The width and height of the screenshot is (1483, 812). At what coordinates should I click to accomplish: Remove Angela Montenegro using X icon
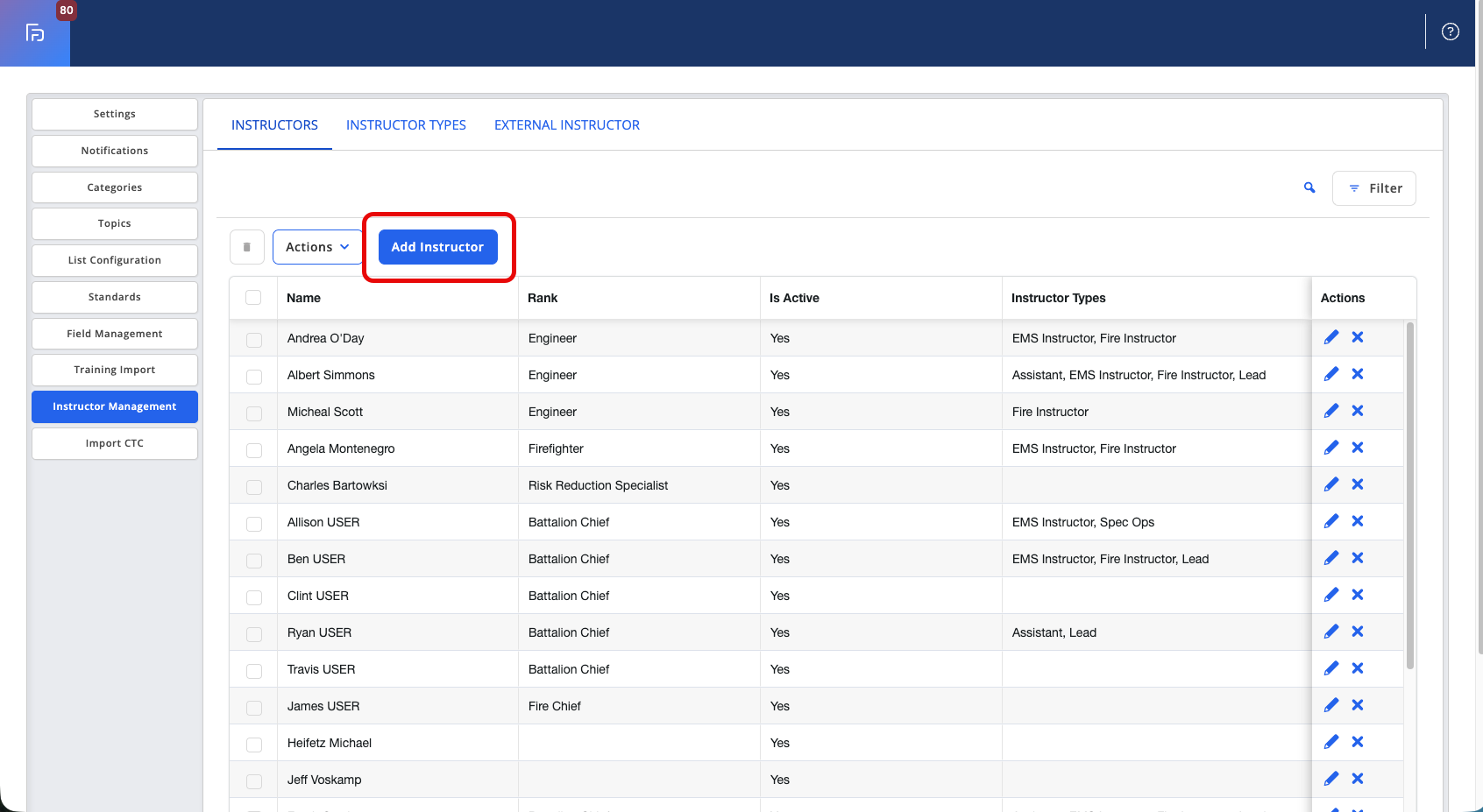(x=1358, y=448)
